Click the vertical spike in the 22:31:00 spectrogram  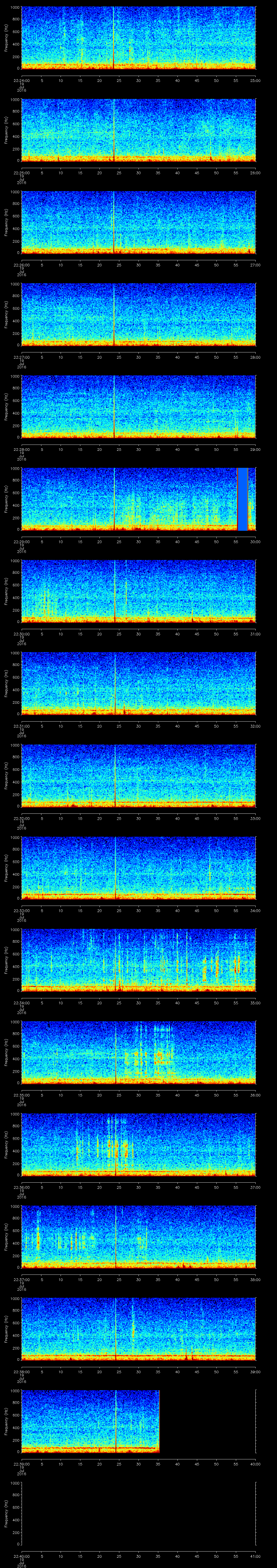(115, 682)
